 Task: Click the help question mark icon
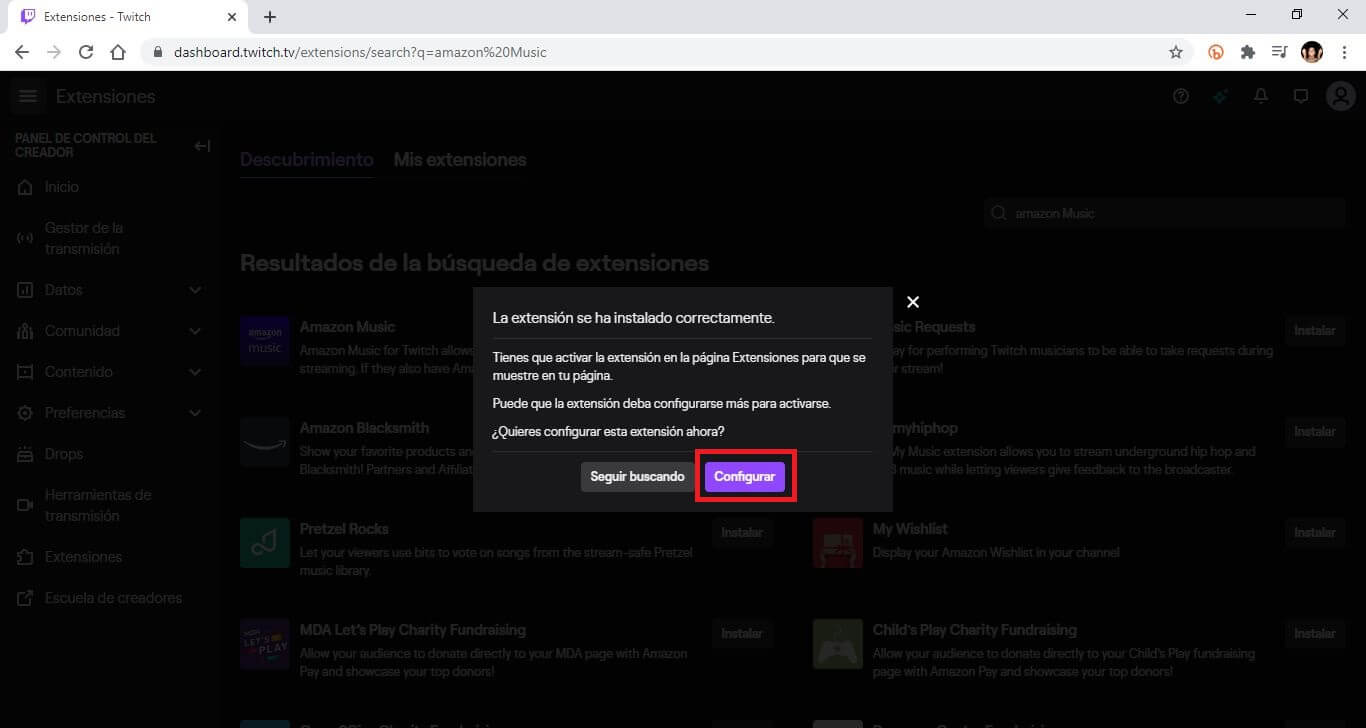tap(1181, 96)
